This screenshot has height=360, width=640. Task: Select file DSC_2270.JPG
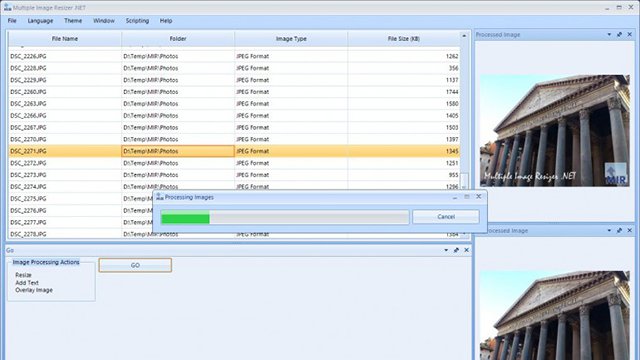tap(28, 139)
